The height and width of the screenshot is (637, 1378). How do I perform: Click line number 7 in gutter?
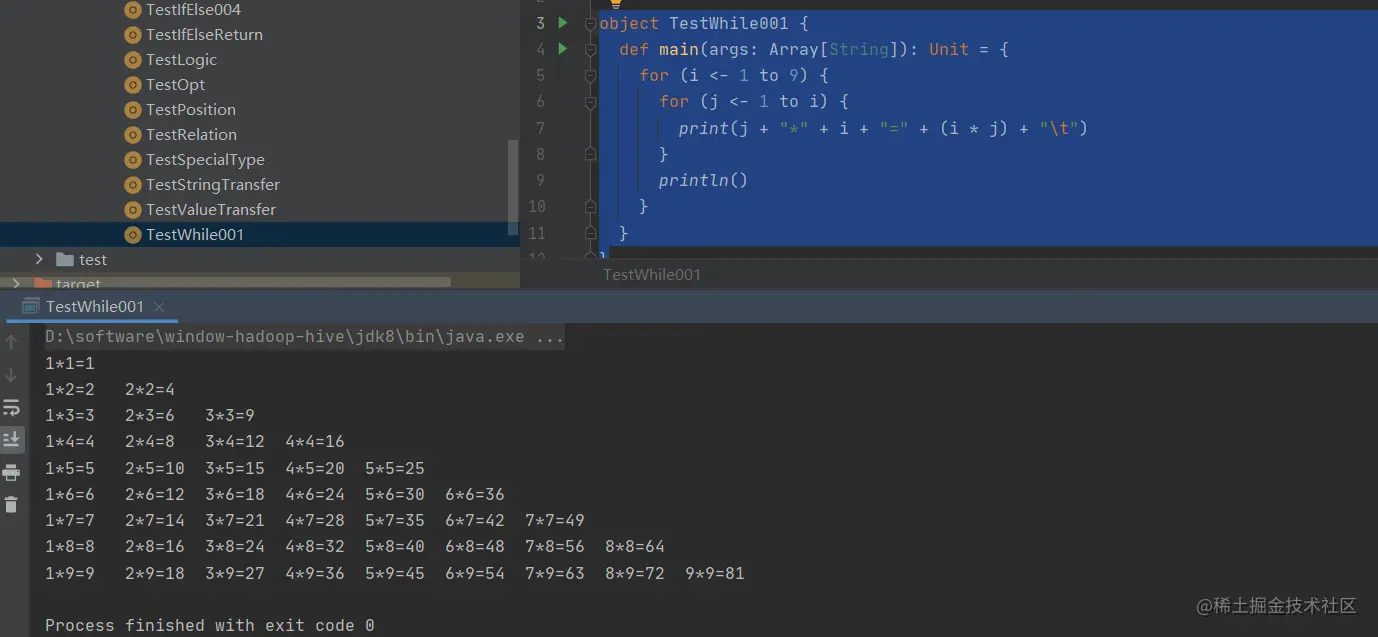click(540, 128)
